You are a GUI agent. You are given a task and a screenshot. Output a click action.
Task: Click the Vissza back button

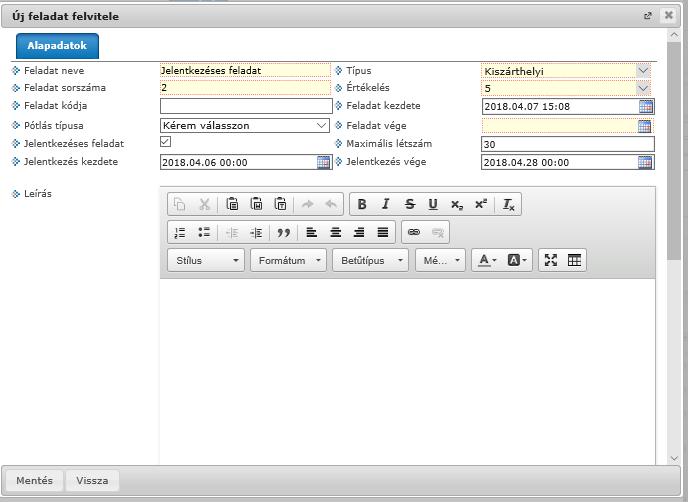92,480
